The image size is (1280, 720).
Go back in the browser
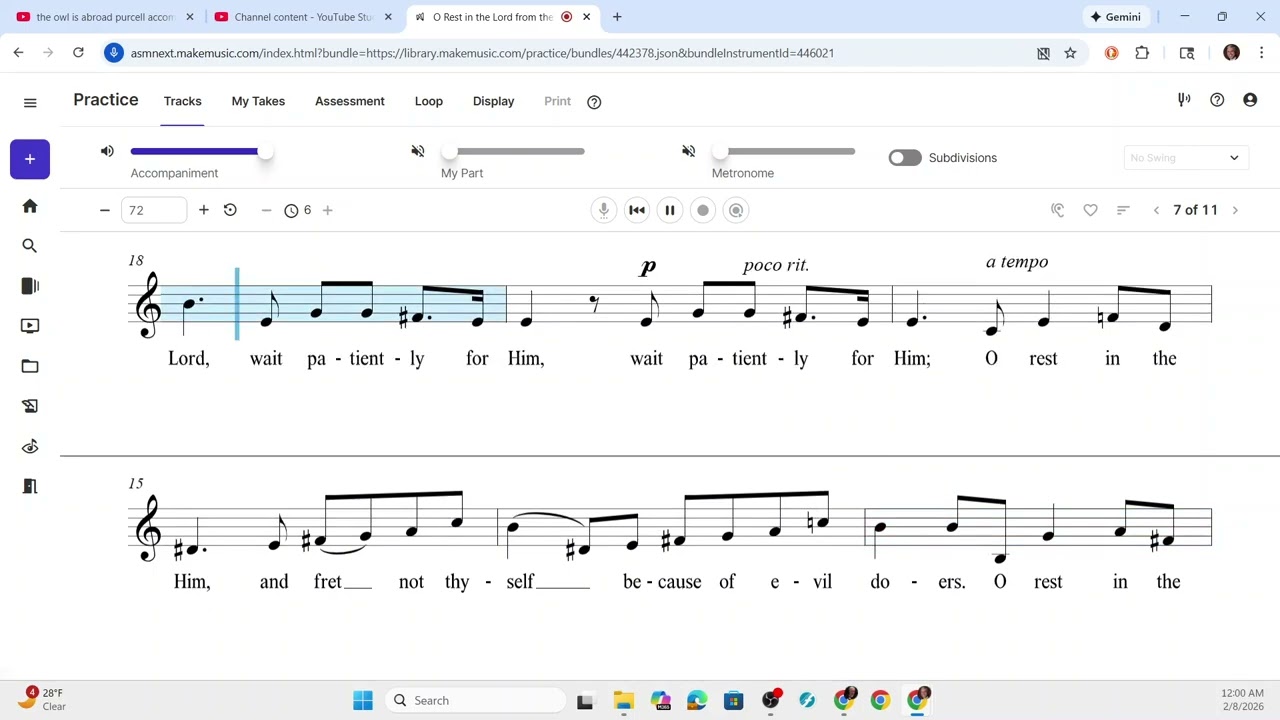[18, 53]
